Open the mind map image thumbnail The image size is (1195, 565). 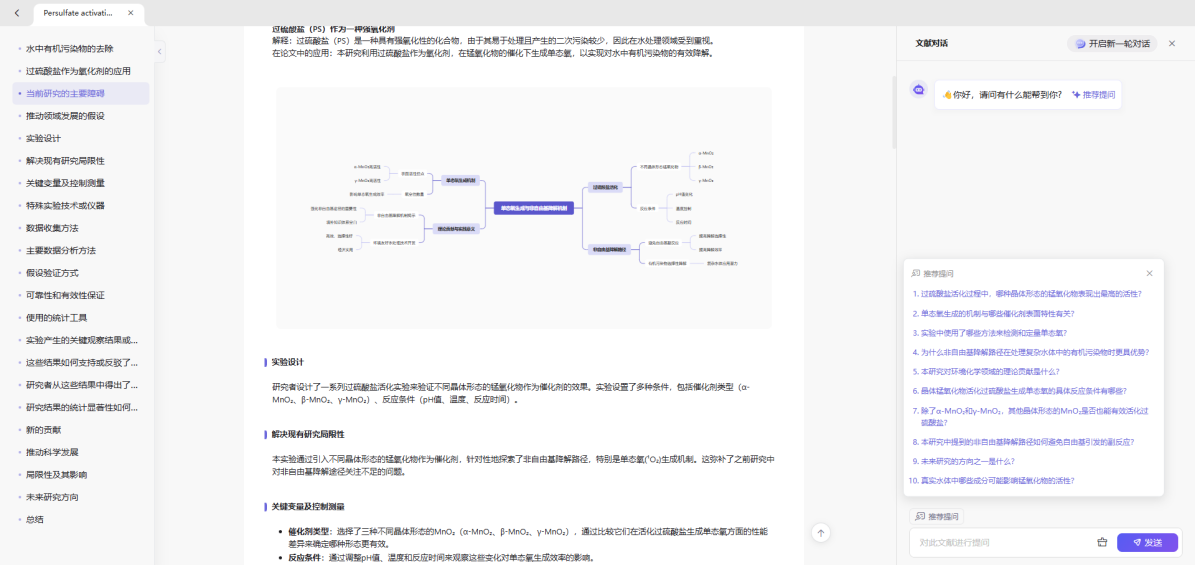tap(523, 208)
